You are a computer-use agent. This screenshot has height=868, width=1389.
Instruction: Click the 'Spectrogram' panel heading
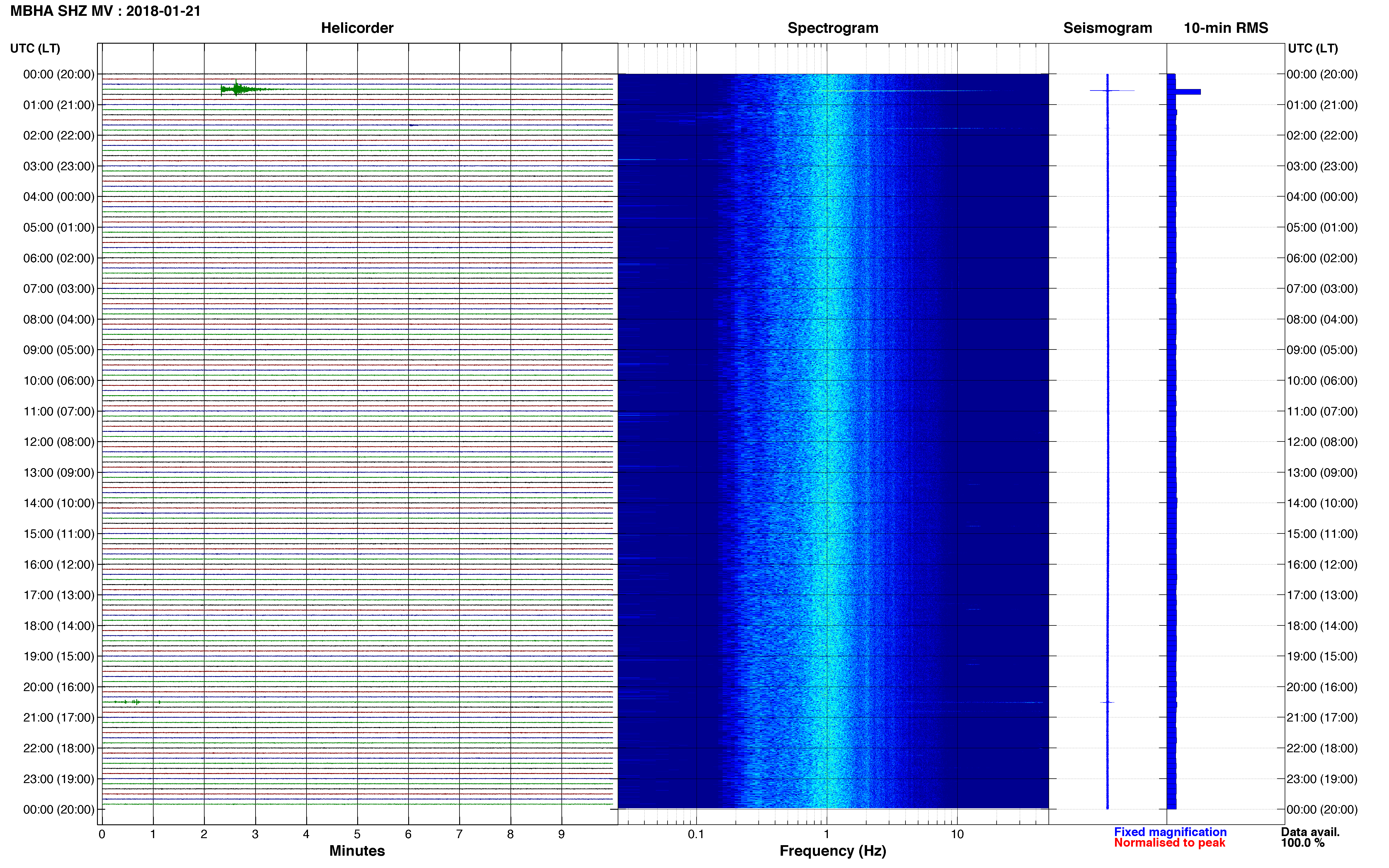pyautogui.click(x=833, y=28)
